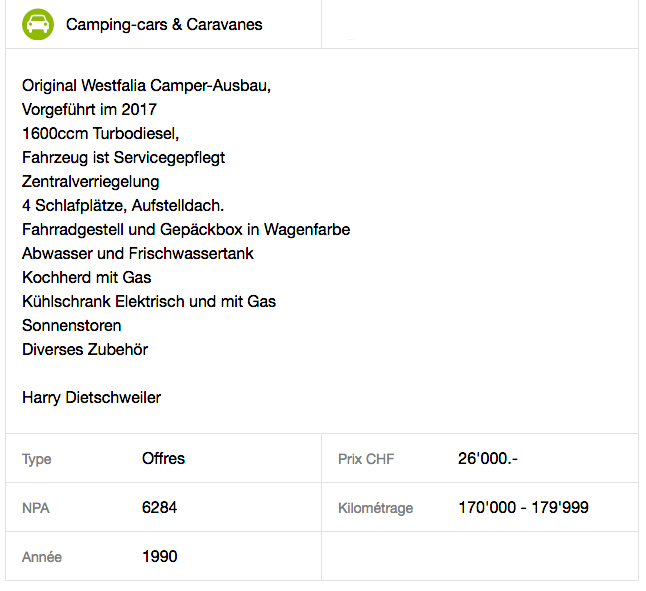
Task: Click the Kilométrage label
Action: (x=375, y=508)
